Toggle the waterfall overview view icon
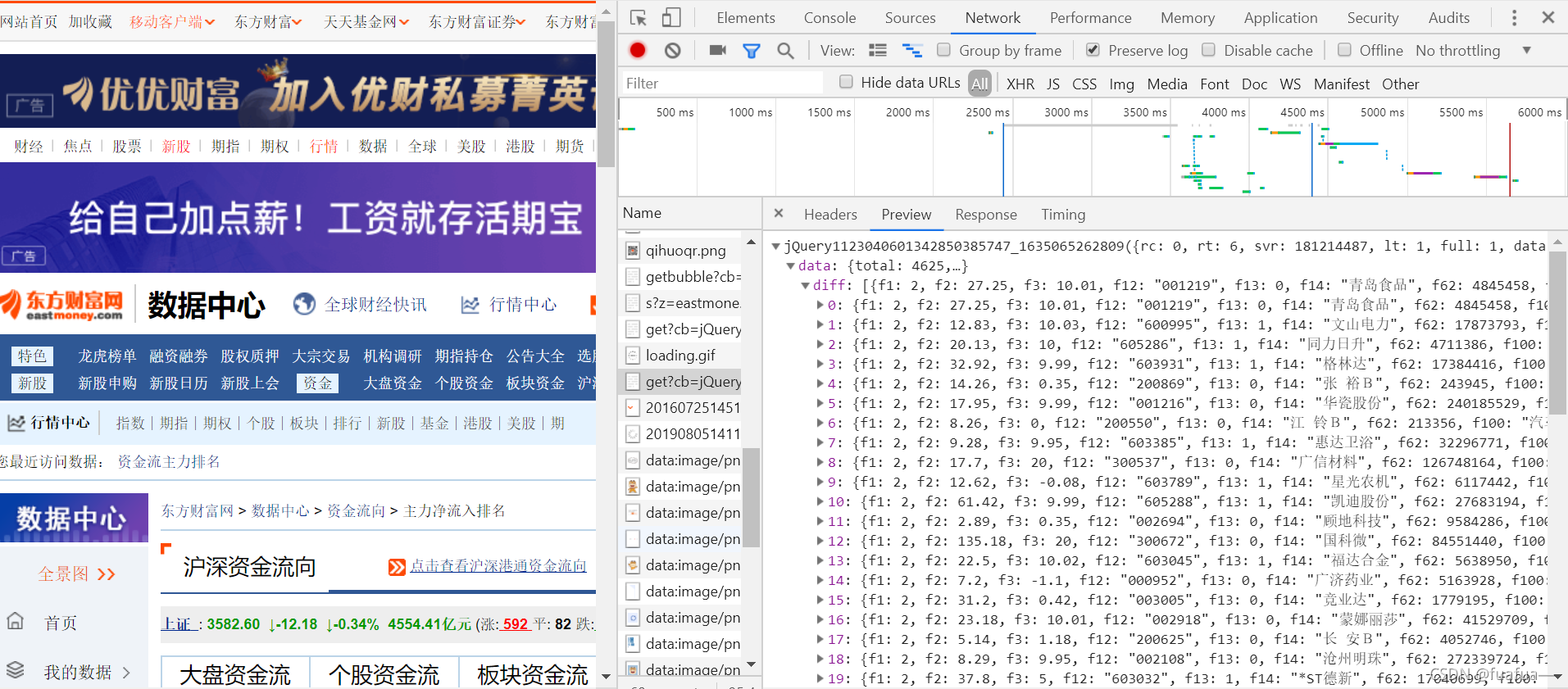The image size is (1568, 689). pos(912,50)
